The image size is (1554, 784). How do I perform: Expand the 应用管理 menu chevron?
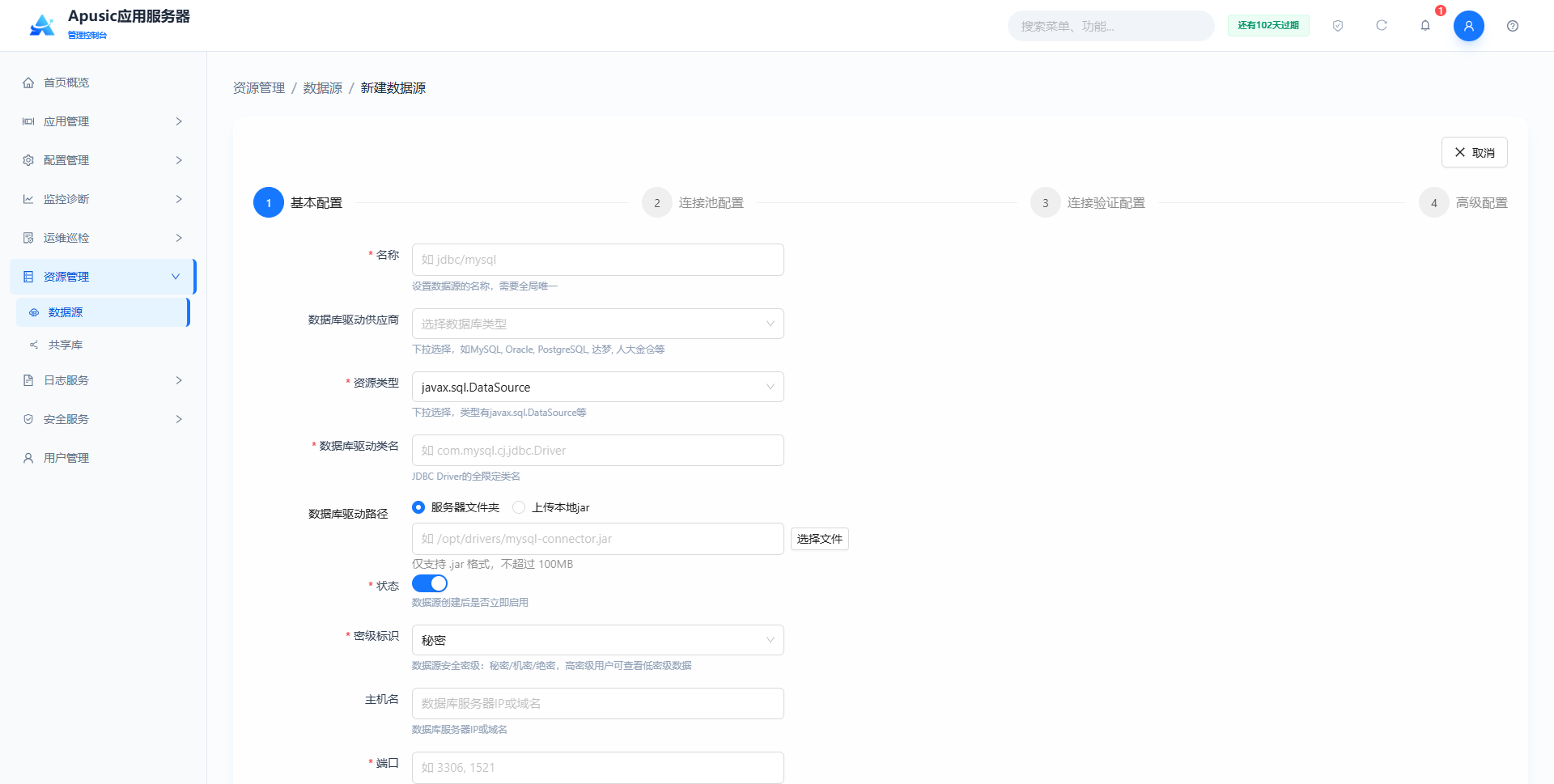pyautogui.click(x=179, y=121)
